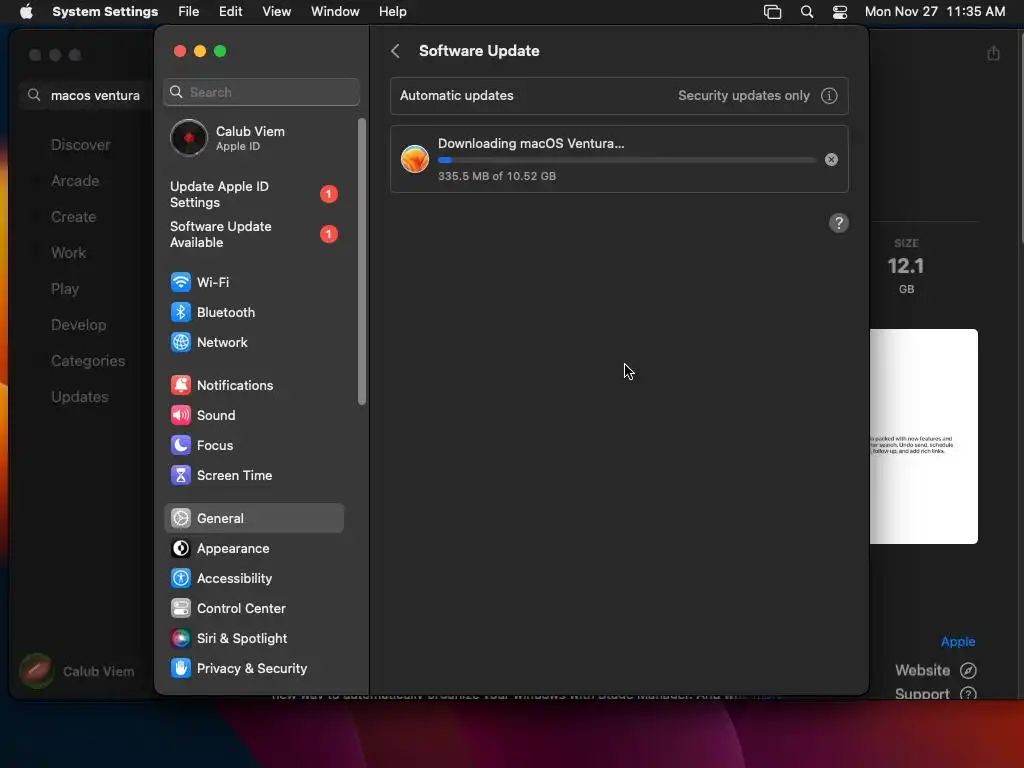Screen dimensions: 1024x768
Task: Cancel the macOS Ventura download
Action: pos(831,159)
